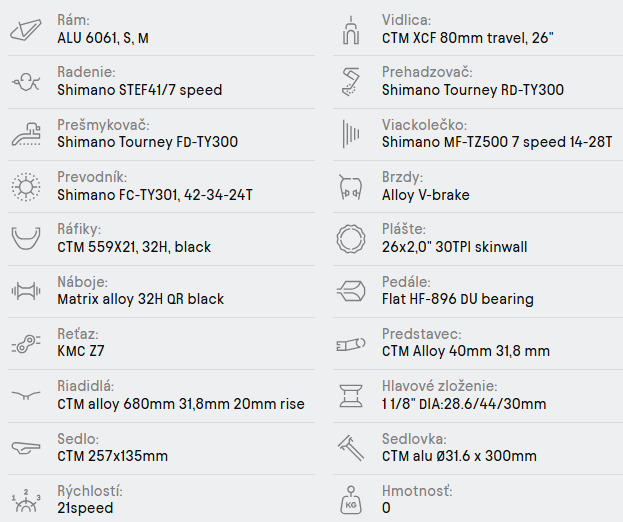Image resolution: width=623 pixels, height=522 pixels.
Task: Click the stem icon next to Predstavec
Action: click(x=349, y=343)
